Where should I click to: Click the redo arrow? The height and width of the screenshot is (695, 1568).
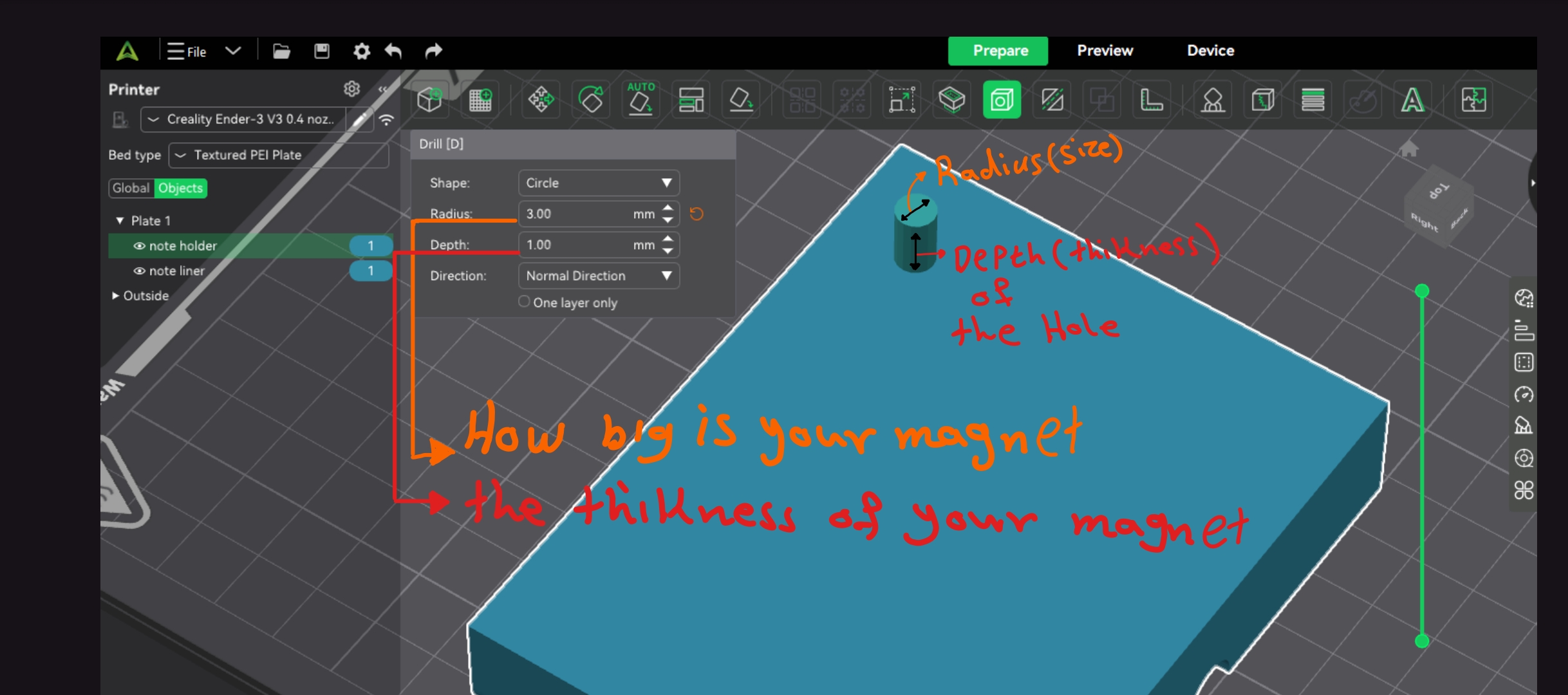click(434, 51)
